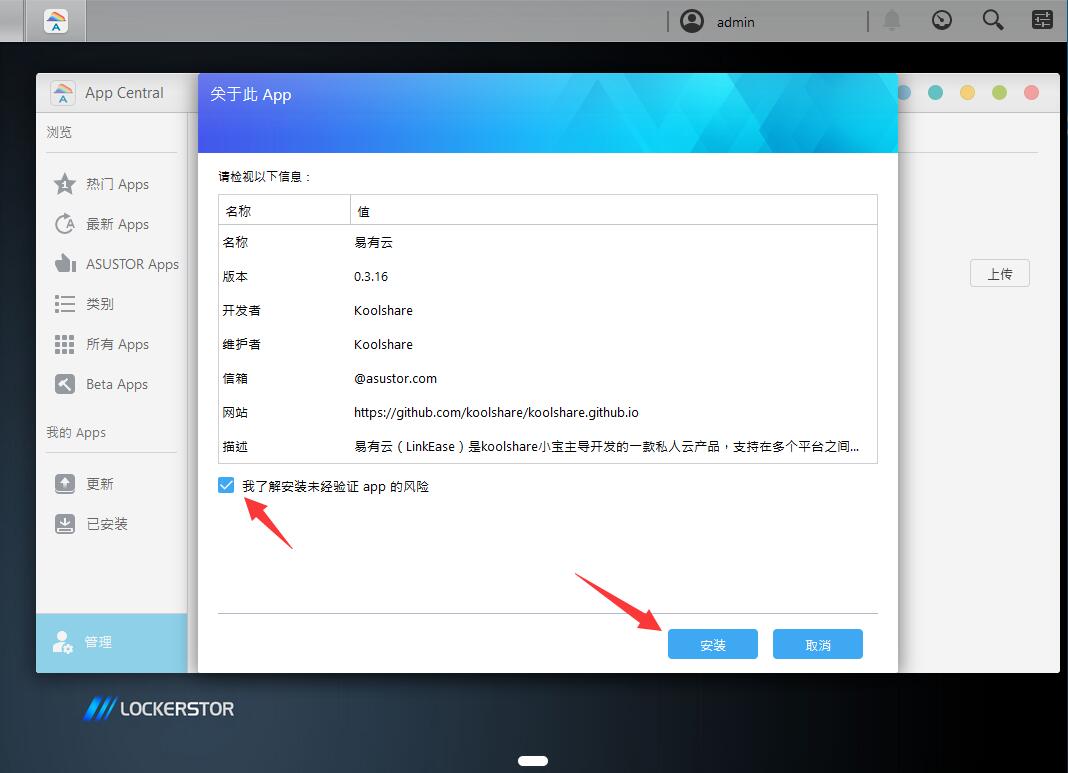Click the yellow window control dot
The height and width of the screenshot is (773, 1068).
[967, 93]
